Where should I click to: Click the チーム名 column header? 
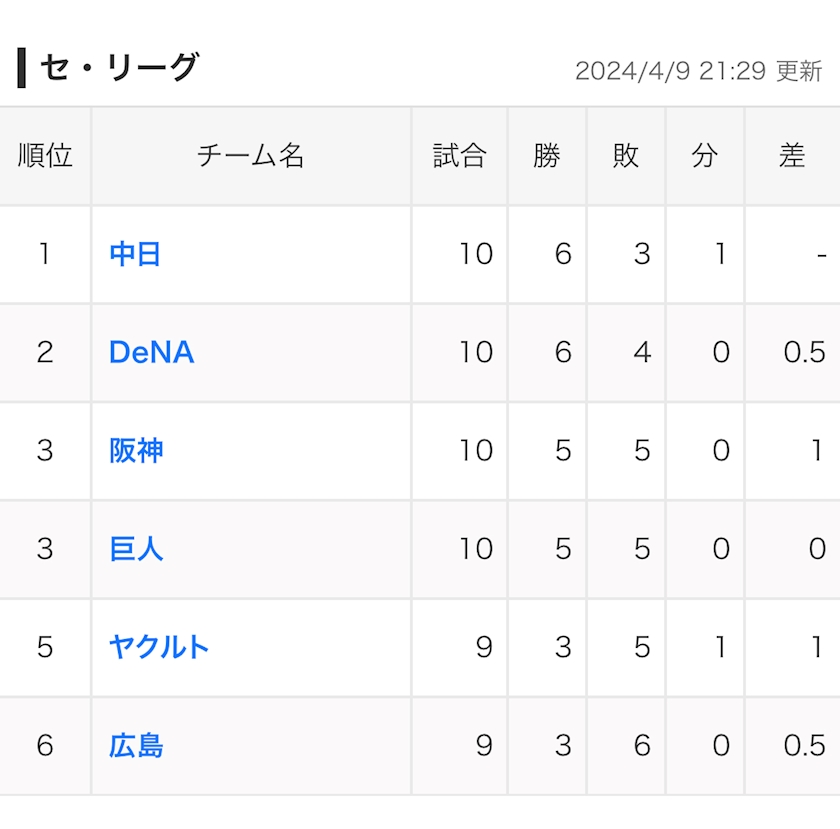250,156
